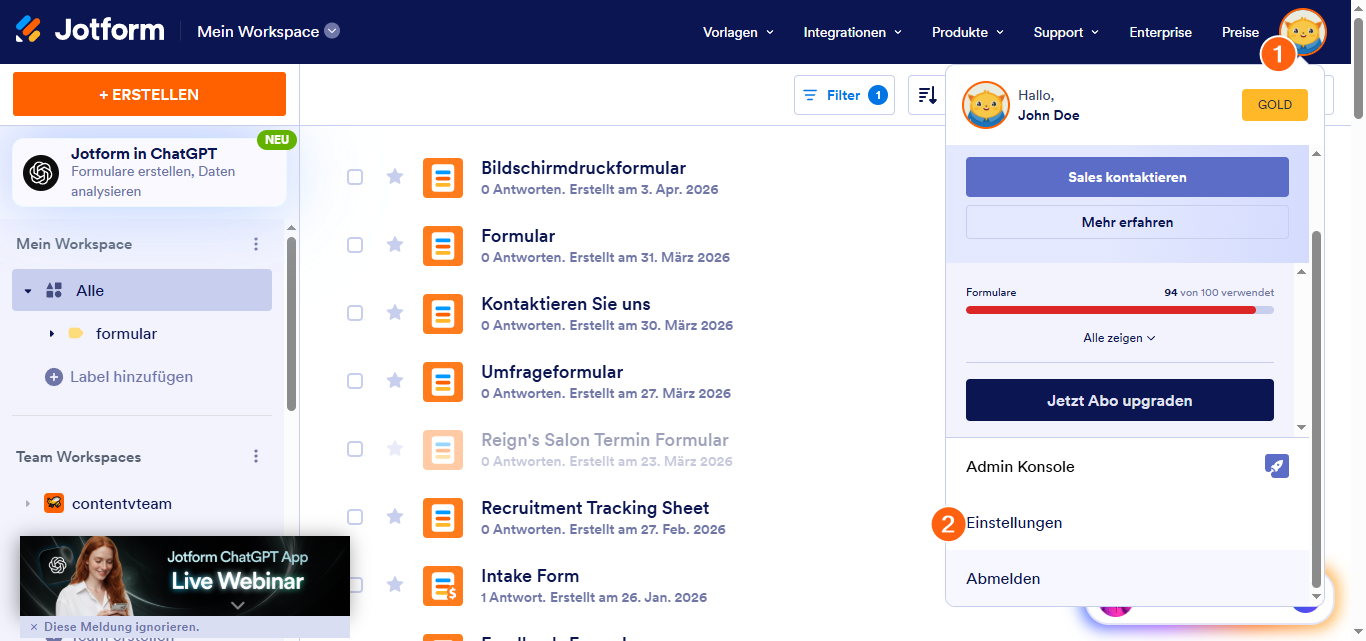Screen dimensions: 1366x641
Task: Click the sort order icon button
Action: click(927, 95)
